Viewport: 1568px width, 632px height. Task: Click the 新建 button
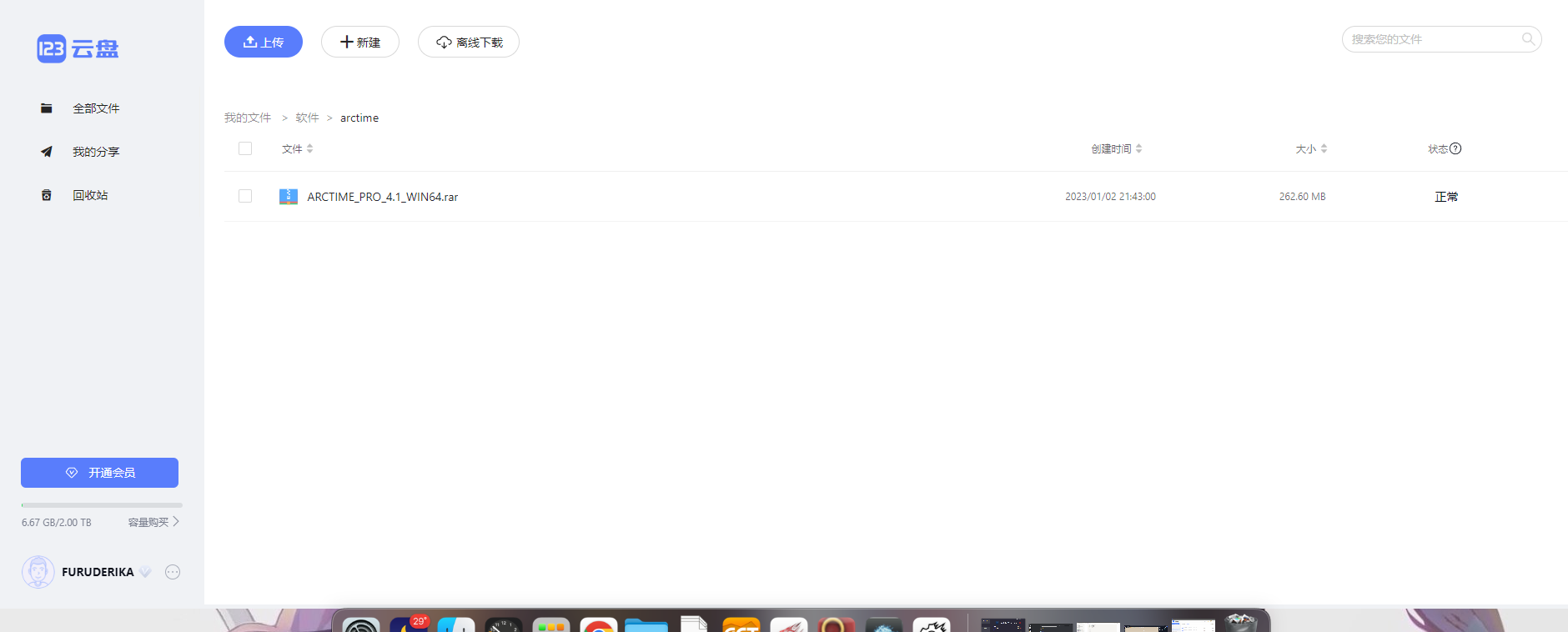tap(360, 42)
